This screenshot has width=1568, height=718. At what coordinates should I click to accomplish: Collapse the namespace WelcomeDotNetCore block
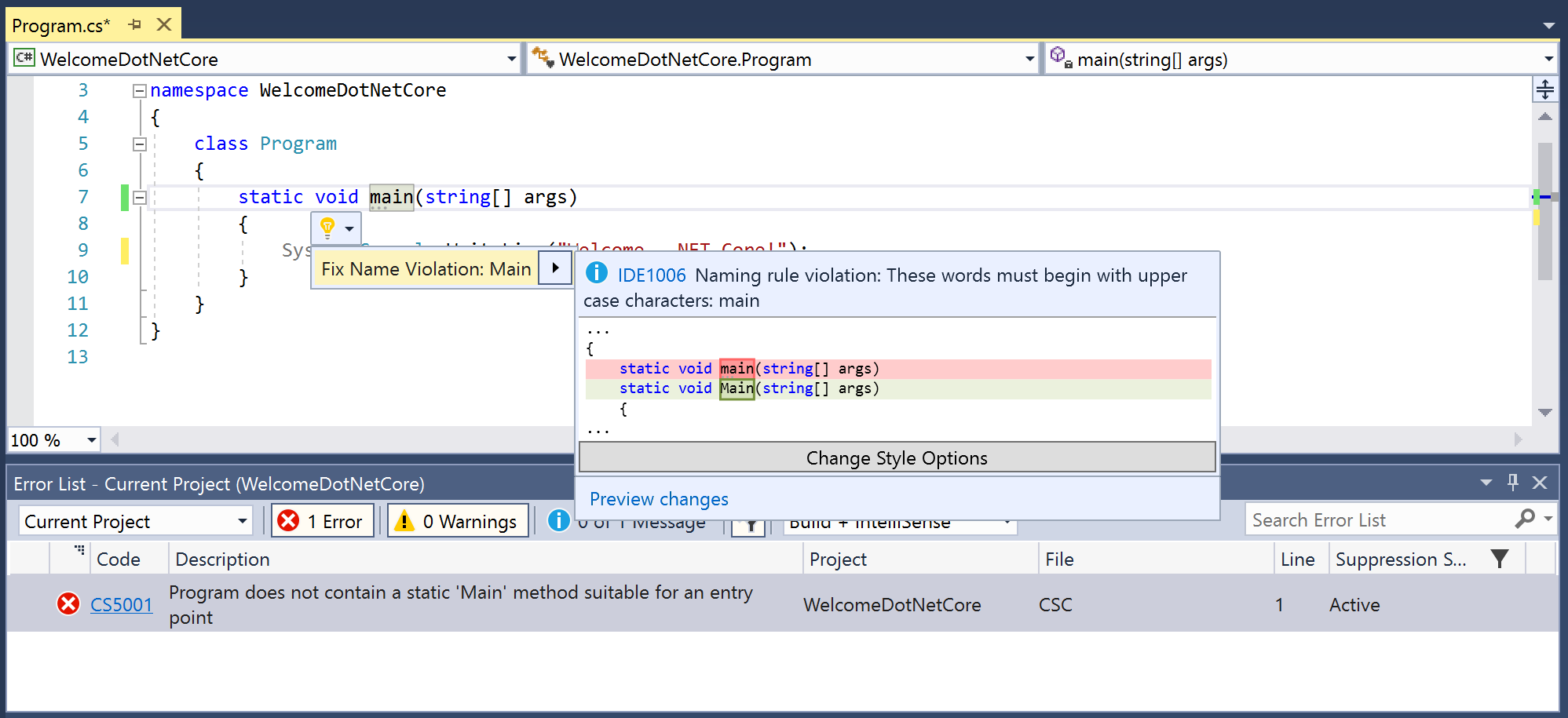point(140,91)
